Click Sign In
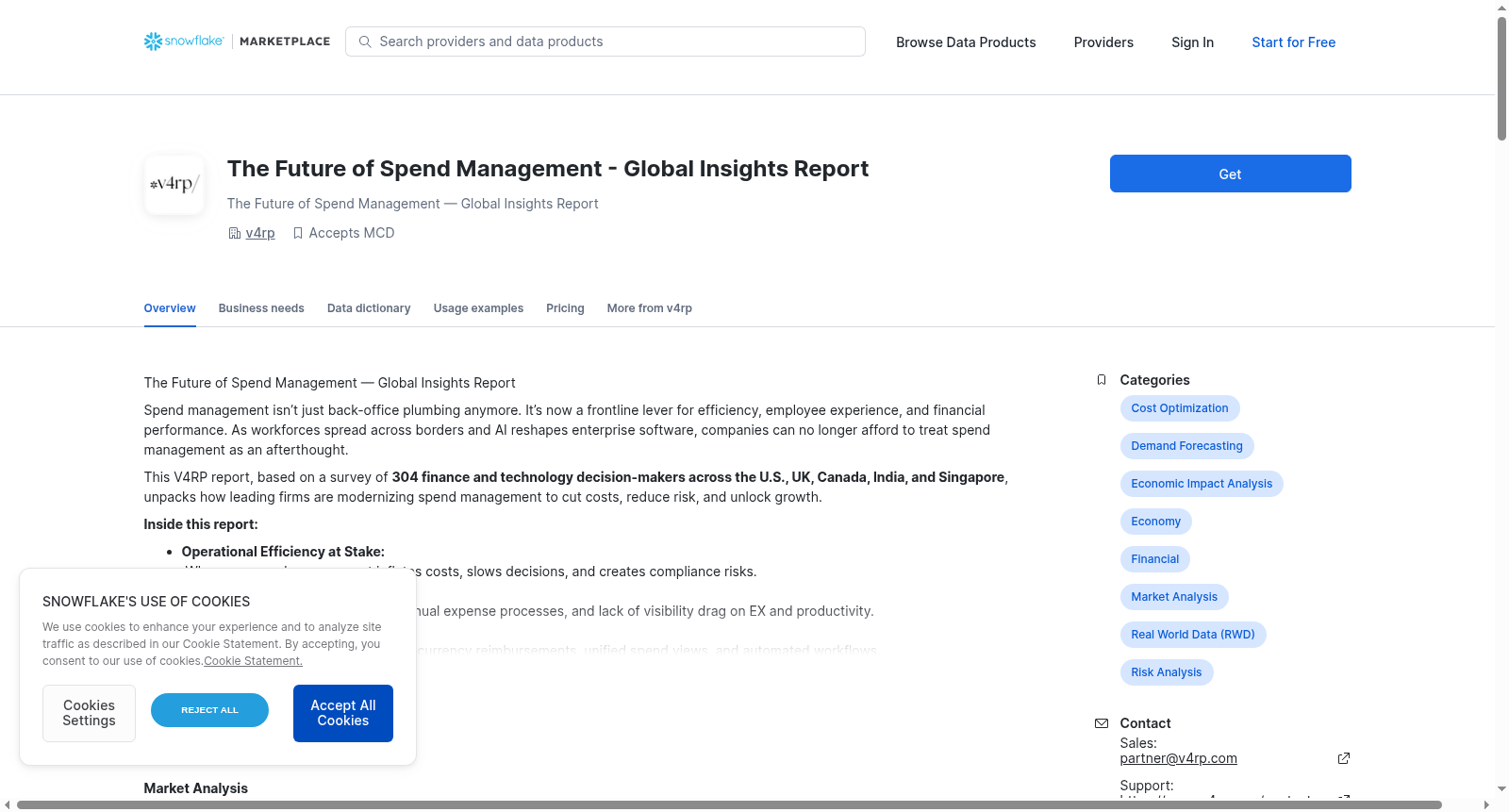Screen dimensions: 1509x812 point(1192,42)
